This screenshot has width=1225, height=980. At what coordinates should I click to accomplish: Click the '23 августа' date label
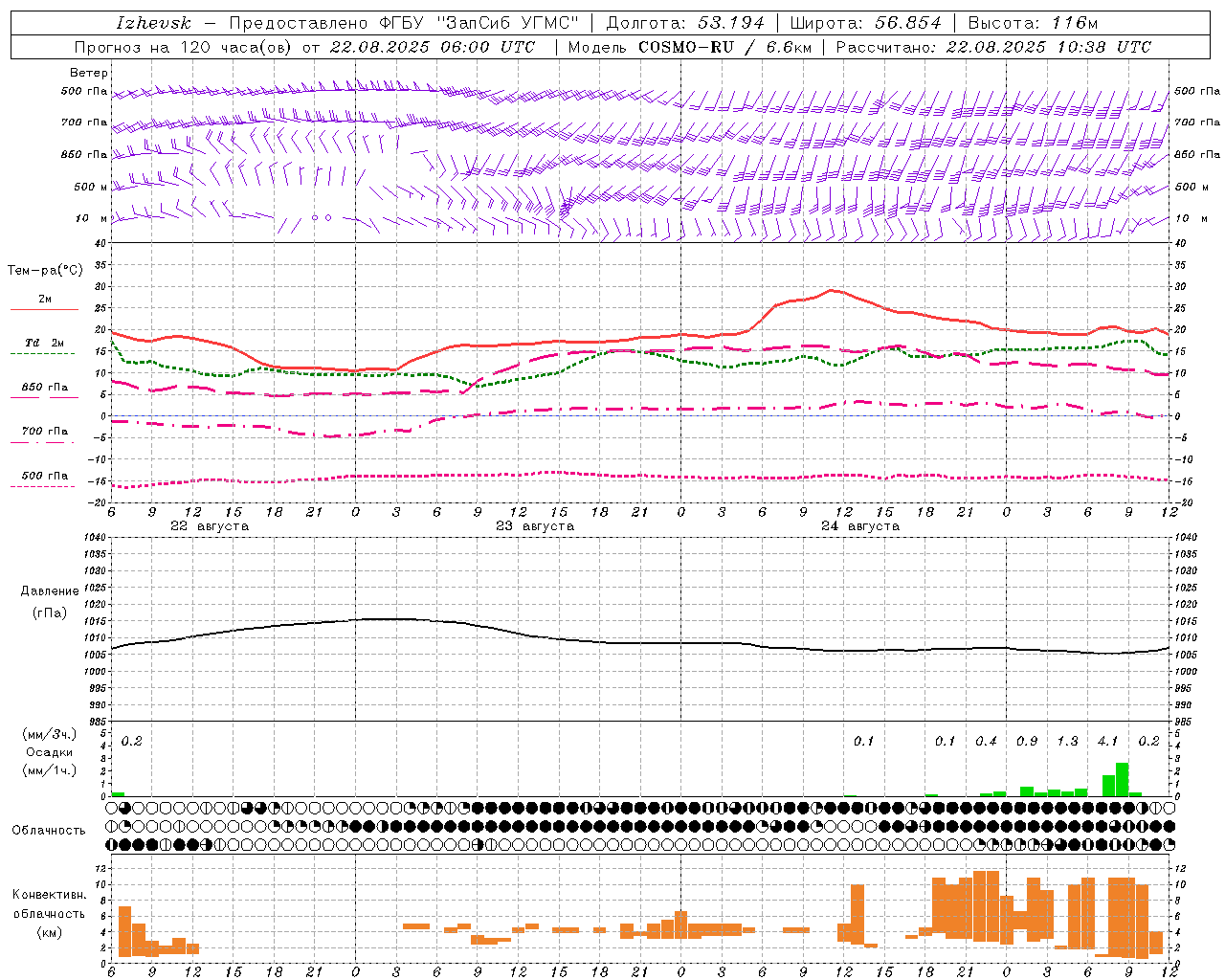click(535, 526)
